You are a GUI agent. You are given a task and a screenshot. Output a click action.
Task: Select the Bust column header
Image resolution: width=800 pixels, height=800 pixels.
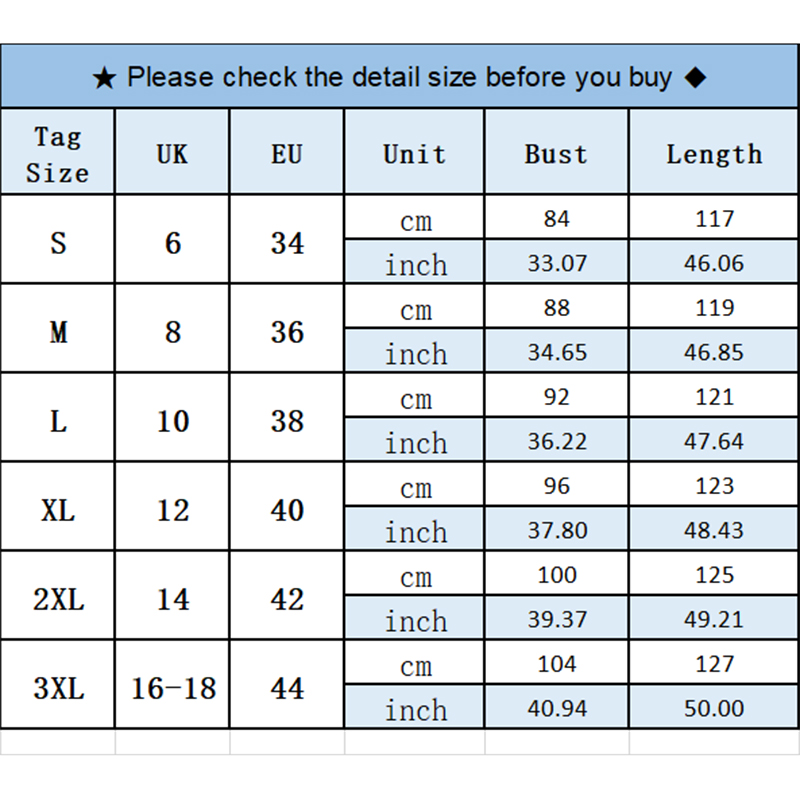pyautogui.click(x=556, y=154)
